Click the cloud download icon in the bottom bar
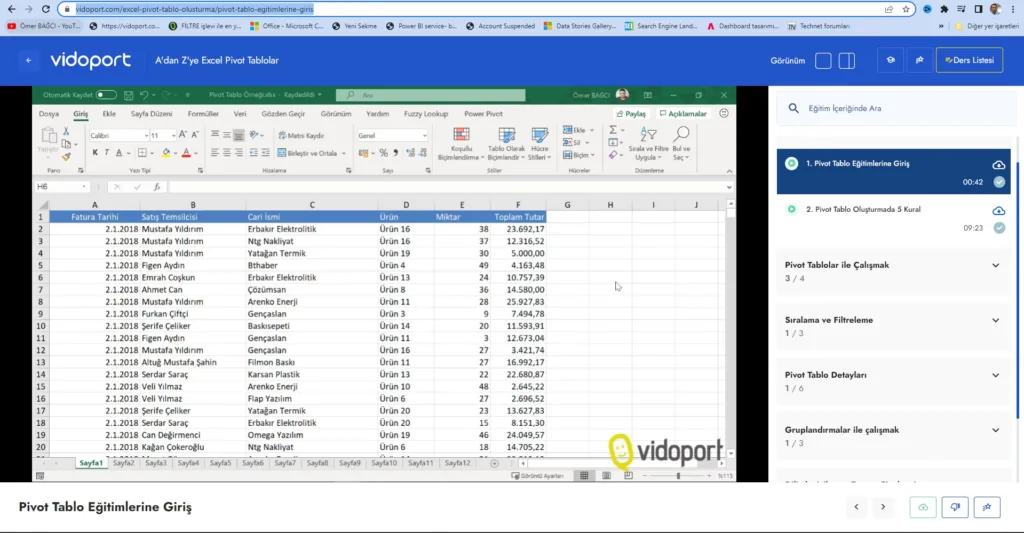1024x533 pixels. point(923,507)
